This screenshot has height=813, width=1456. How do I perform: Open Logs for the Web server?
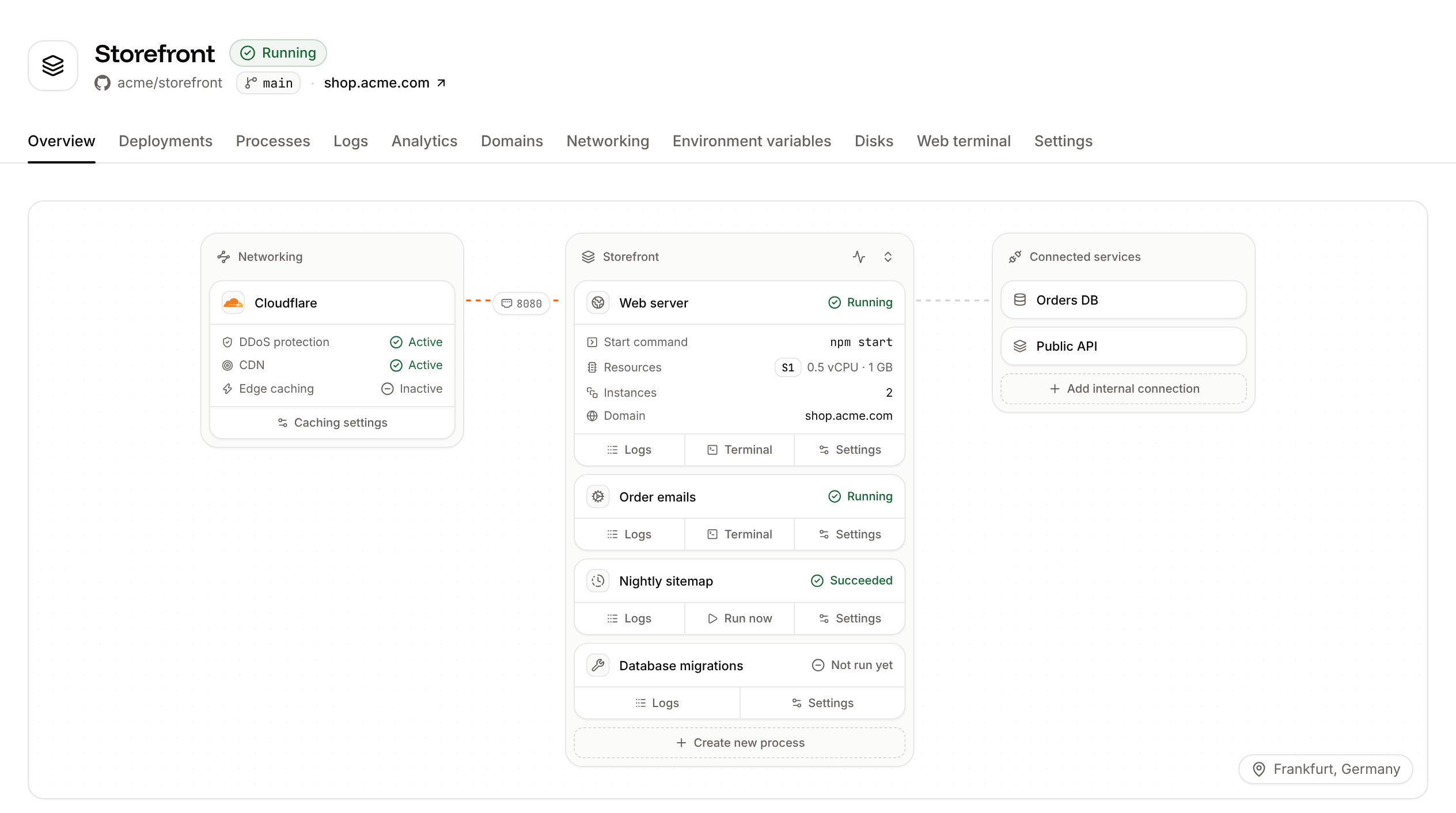630,450
